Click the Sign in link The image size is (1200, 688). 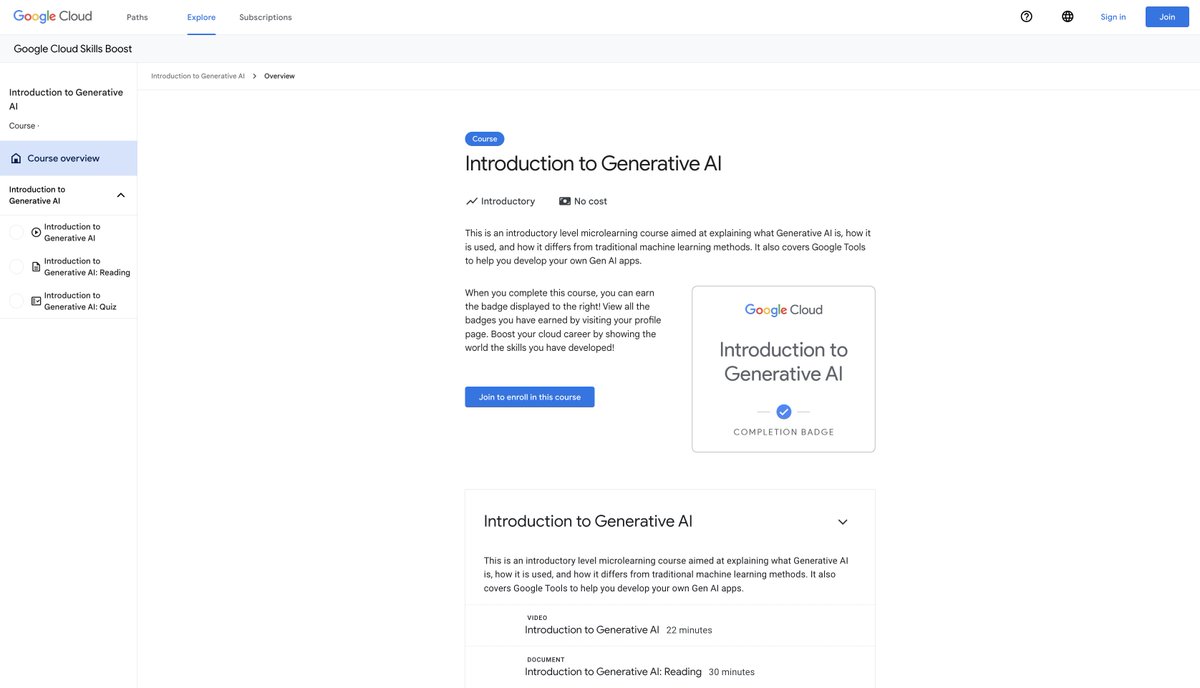(x=1113, y=17)
